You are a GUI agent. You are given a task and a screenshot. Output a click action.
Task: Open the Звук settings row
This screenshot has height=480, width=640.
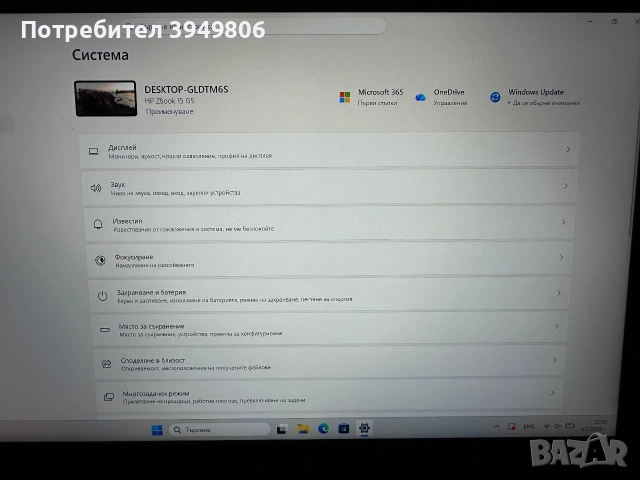330,187
